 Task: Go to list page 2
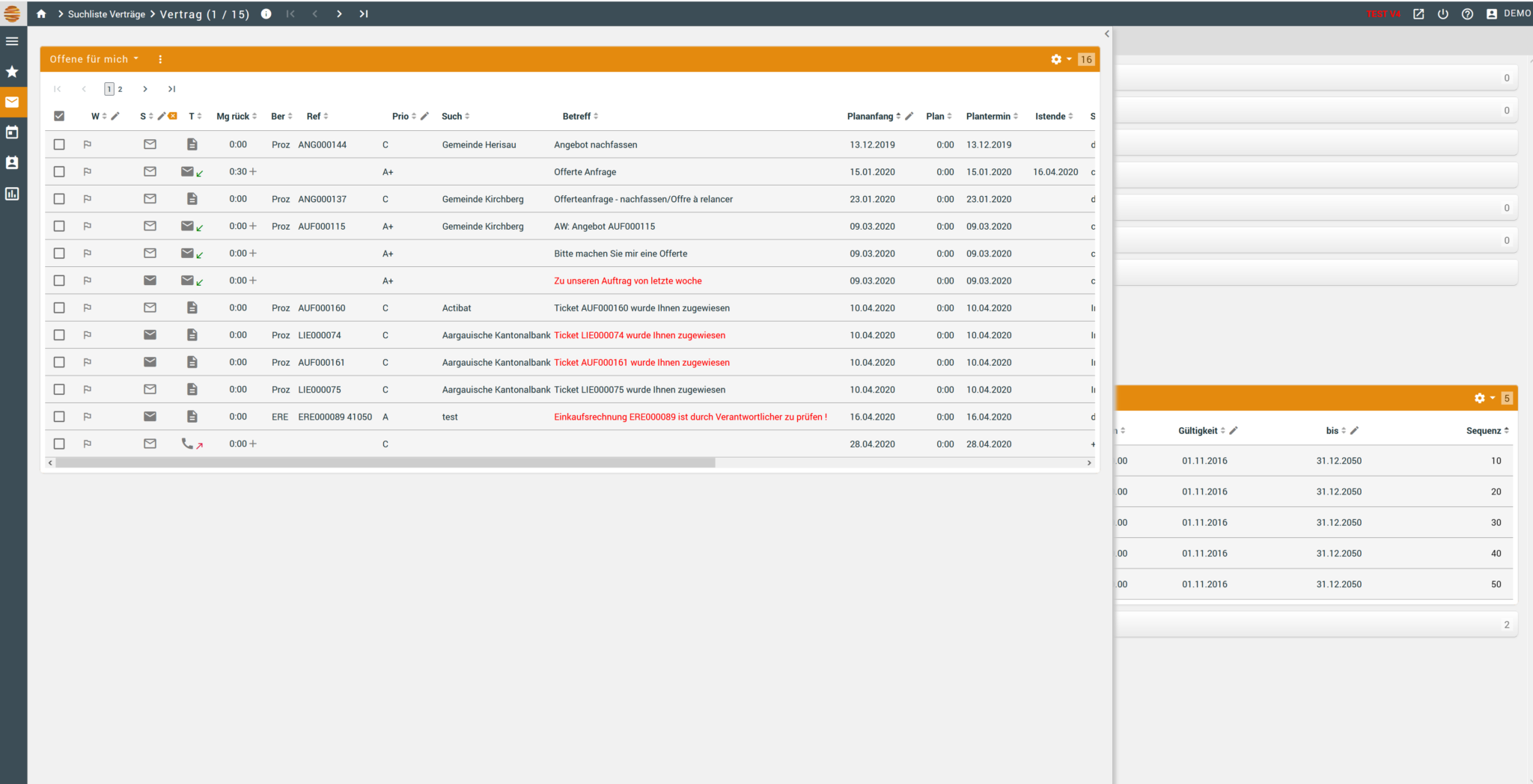pos(120,89)
